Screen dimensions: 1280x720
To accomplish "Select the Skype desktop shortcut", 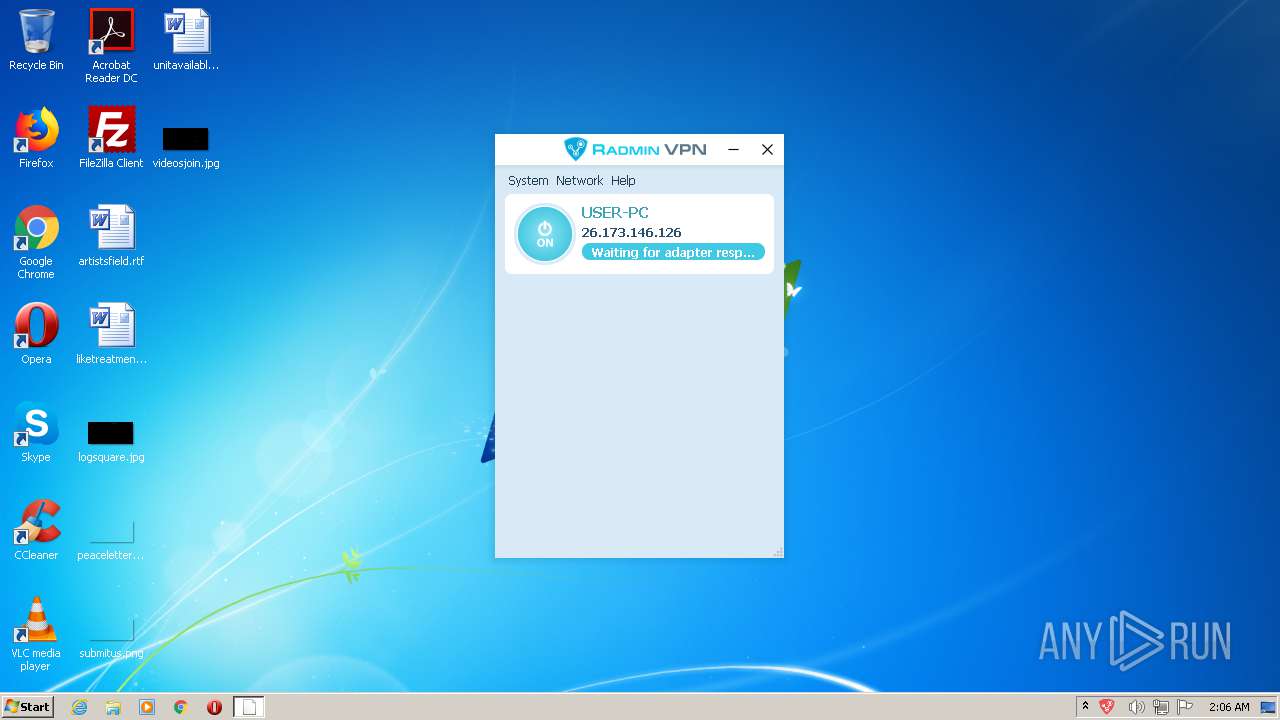I will (36, 432).
